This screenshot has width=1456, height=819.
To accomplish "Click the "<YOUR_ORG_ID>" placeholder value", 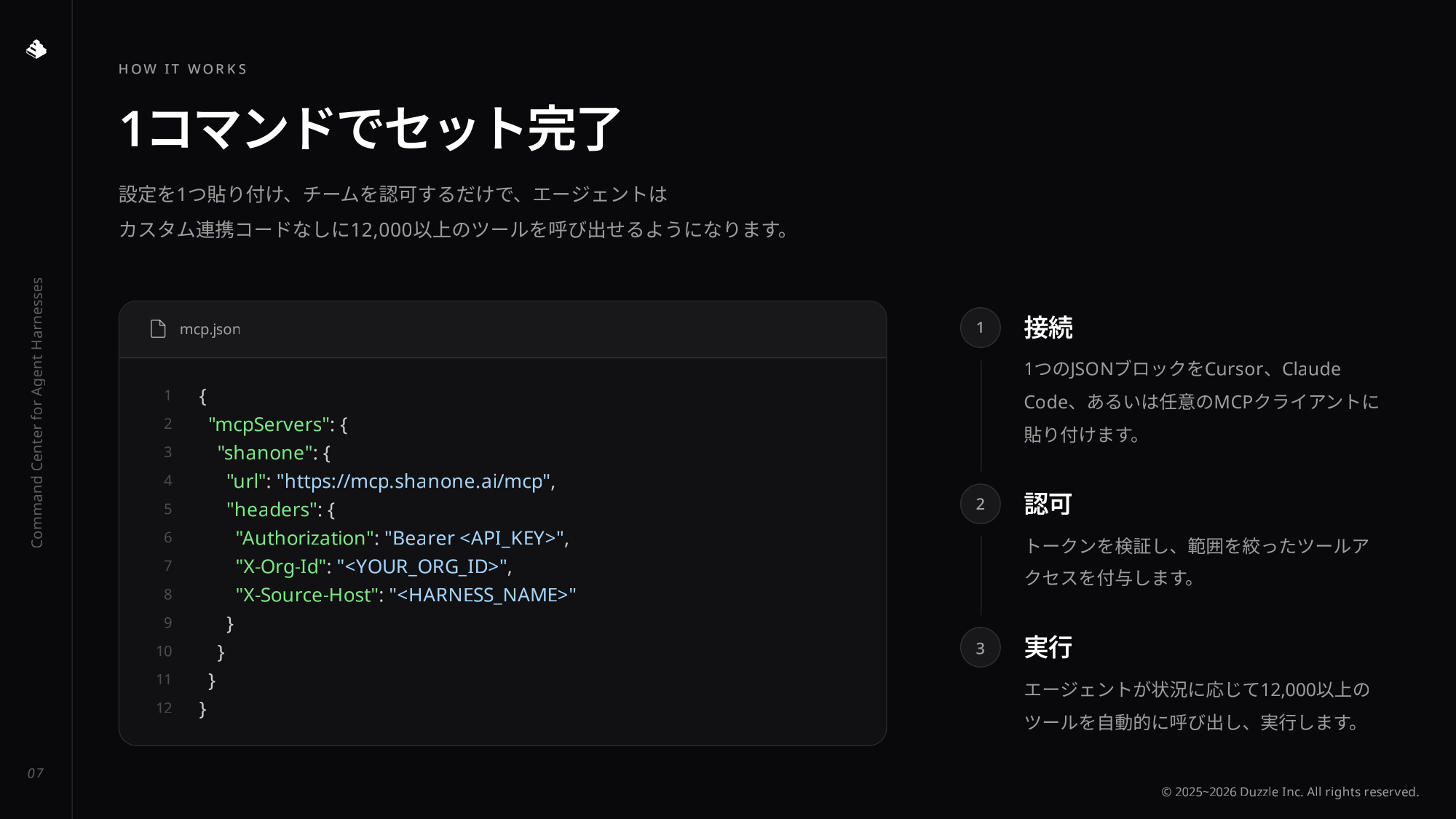I will pos(422,566).
